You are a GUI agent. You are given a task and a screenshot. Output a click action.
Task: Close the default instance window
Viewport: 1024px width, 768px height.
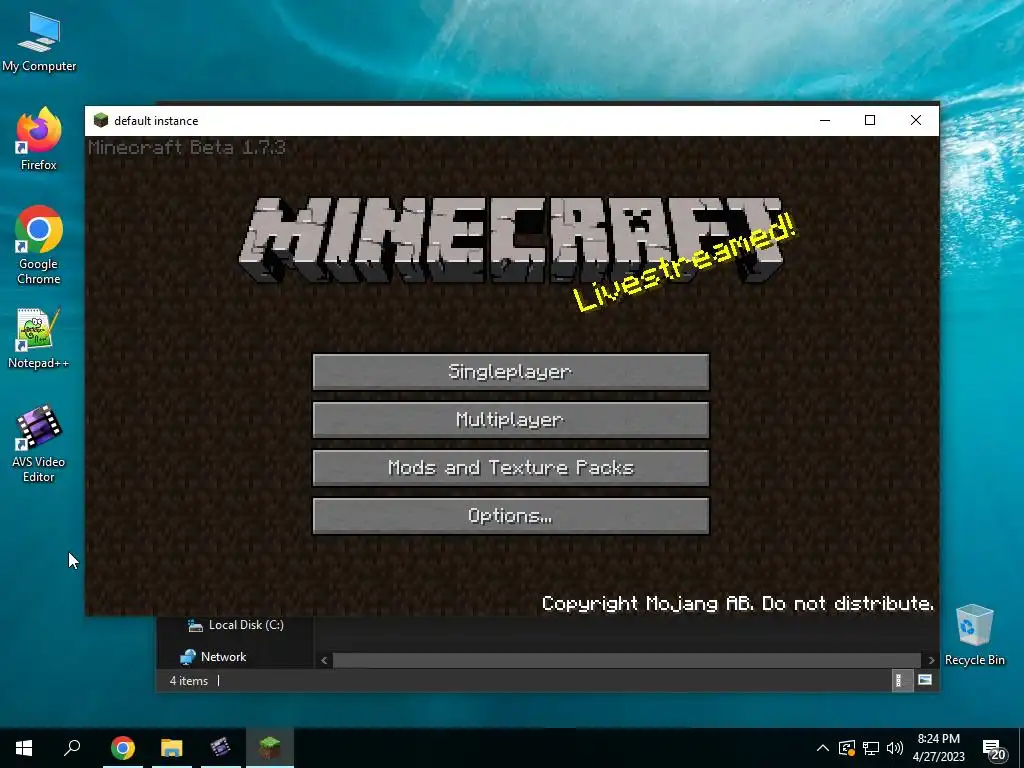click(916, 120)
